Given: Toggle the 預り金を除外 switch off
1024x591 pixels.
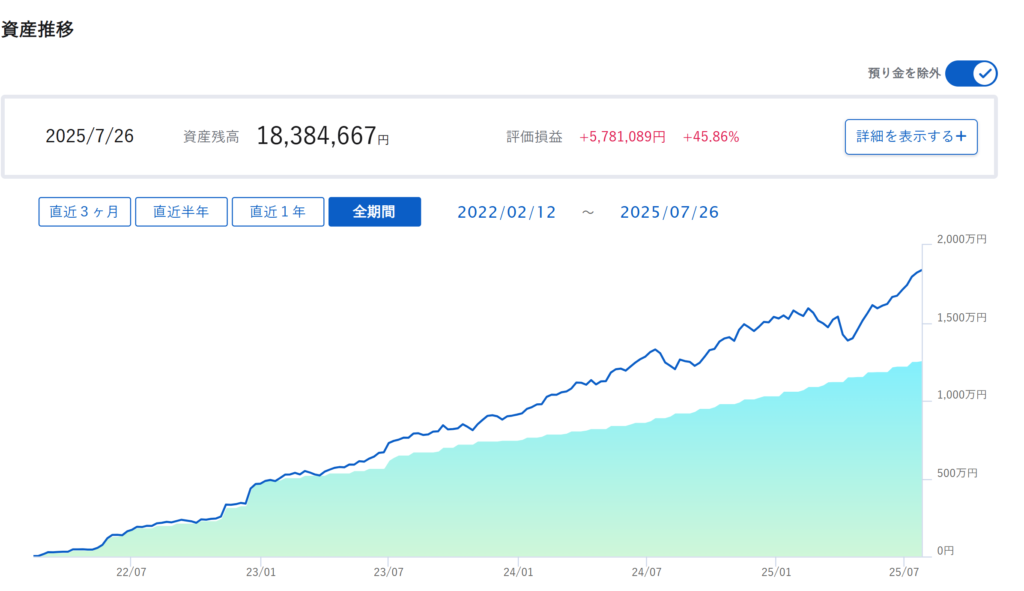Looking at the screenshot, I should [x=971, y=73].
